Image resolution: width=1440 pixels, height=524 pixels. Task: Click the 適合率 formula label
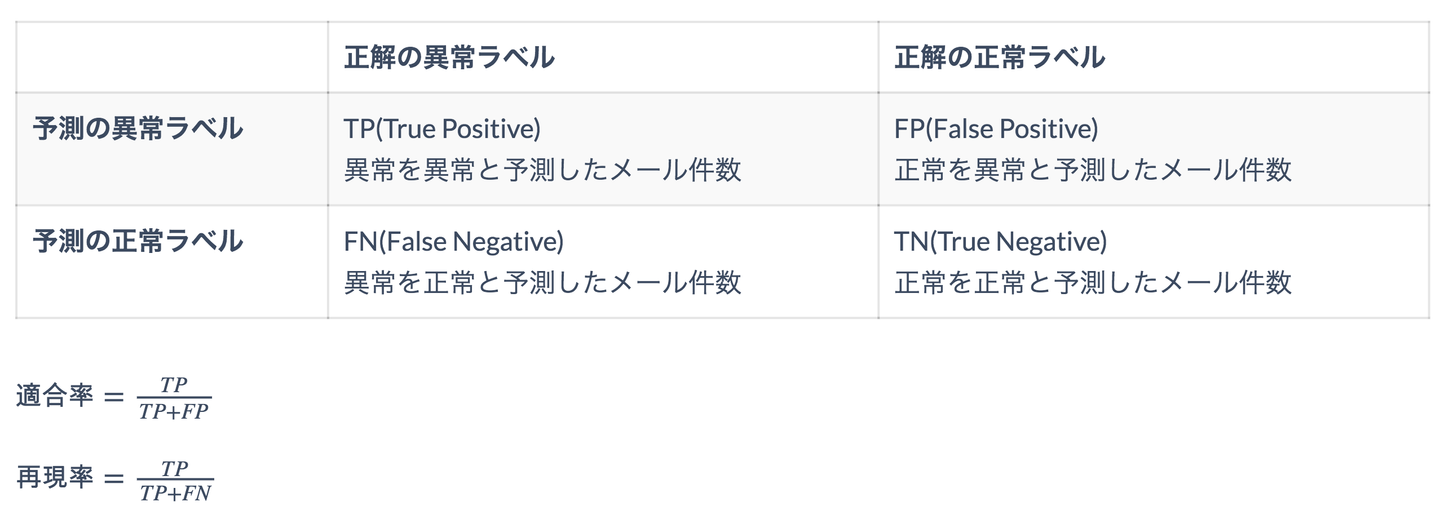[x=55, y=396]
